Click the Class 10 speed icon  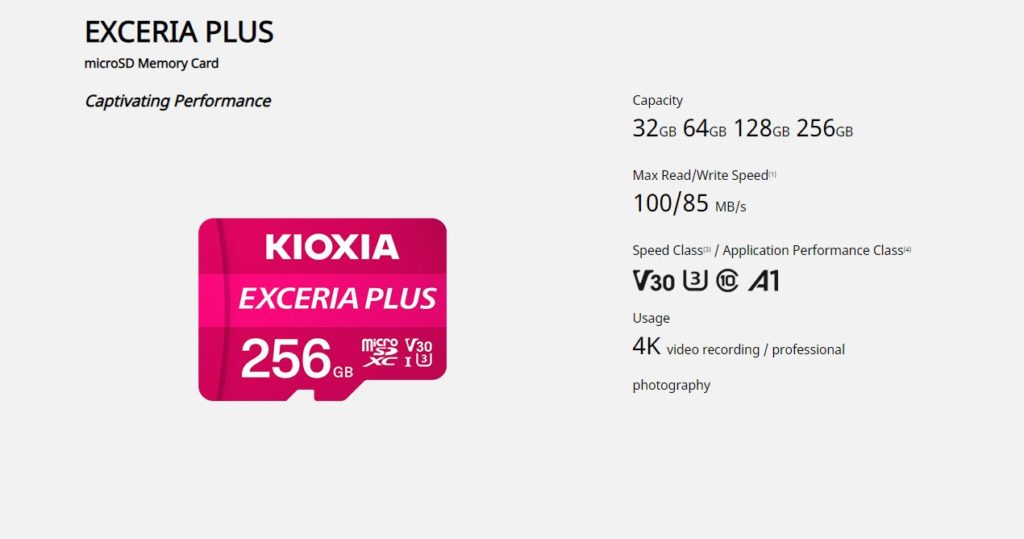pos(727,281)
